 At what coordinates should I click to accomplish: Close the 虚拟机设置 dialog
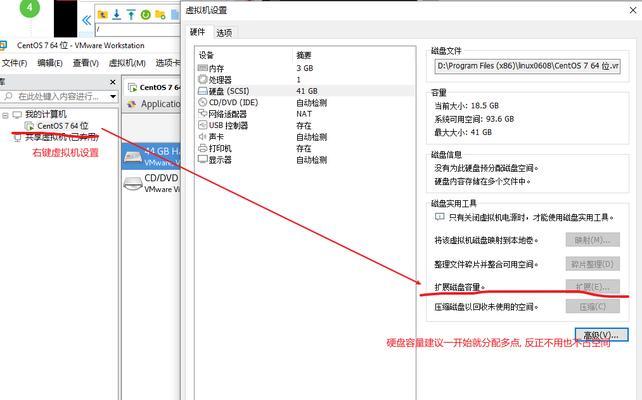click(633, 10)
